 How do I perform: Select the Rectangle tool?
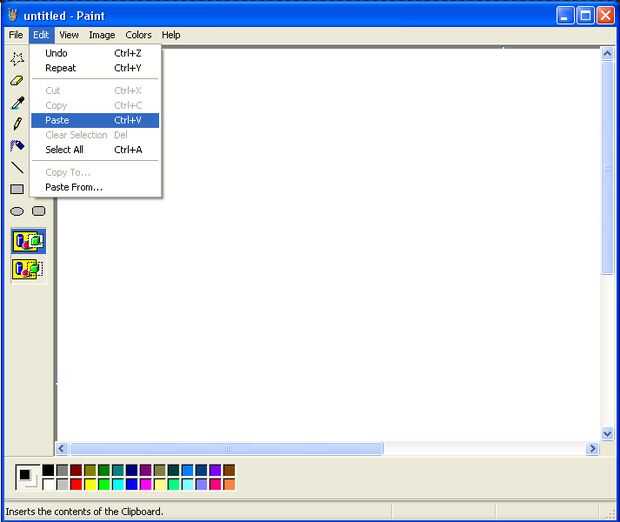click(x=17, y=189)
